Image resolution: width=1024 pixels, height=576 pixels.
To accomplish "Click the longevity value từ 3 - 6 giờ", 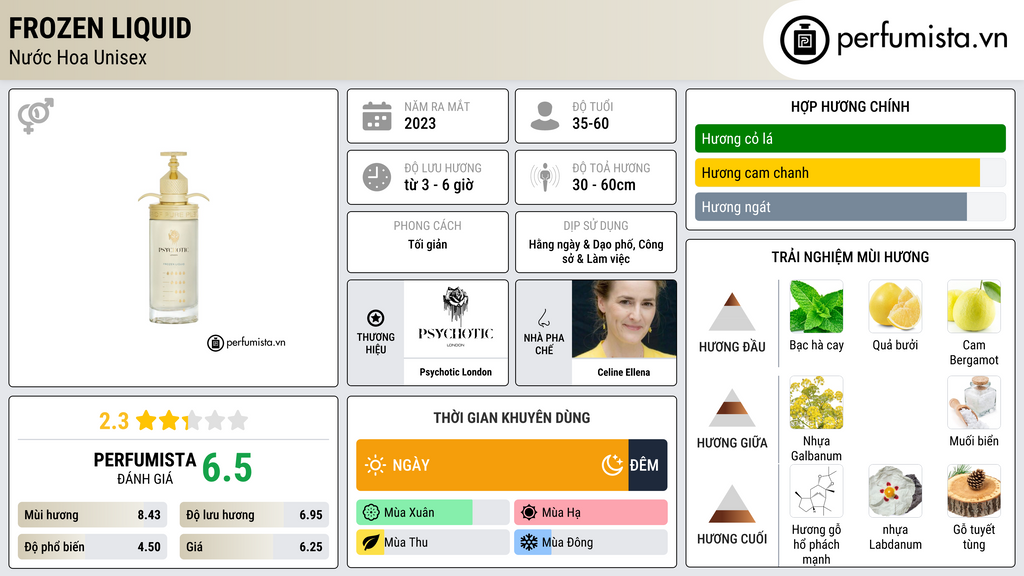I will click(439, 185).
